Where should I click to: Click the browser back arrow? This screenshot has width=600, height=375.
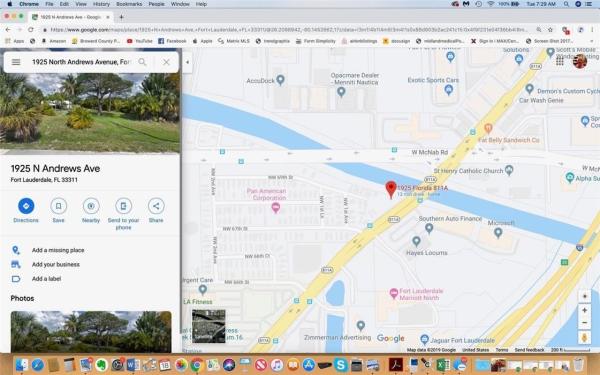[8, 29]
